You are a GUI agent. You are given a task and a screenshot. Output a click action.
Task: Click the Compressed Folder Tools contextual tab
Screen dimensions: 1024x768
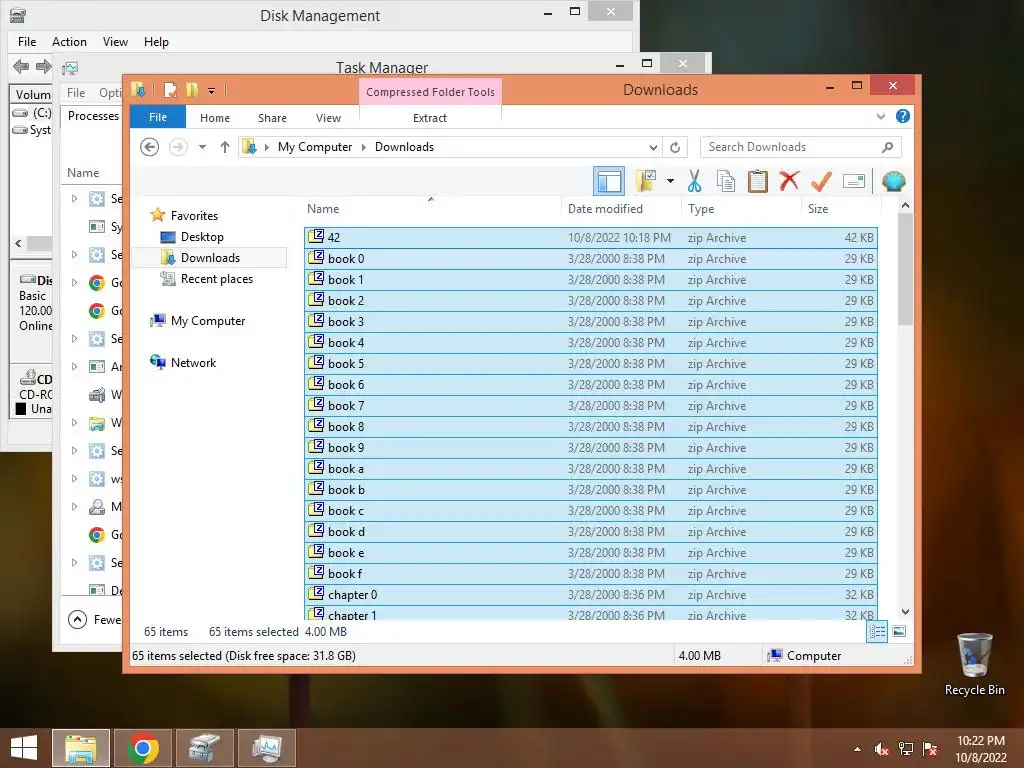tap(430, 92)
